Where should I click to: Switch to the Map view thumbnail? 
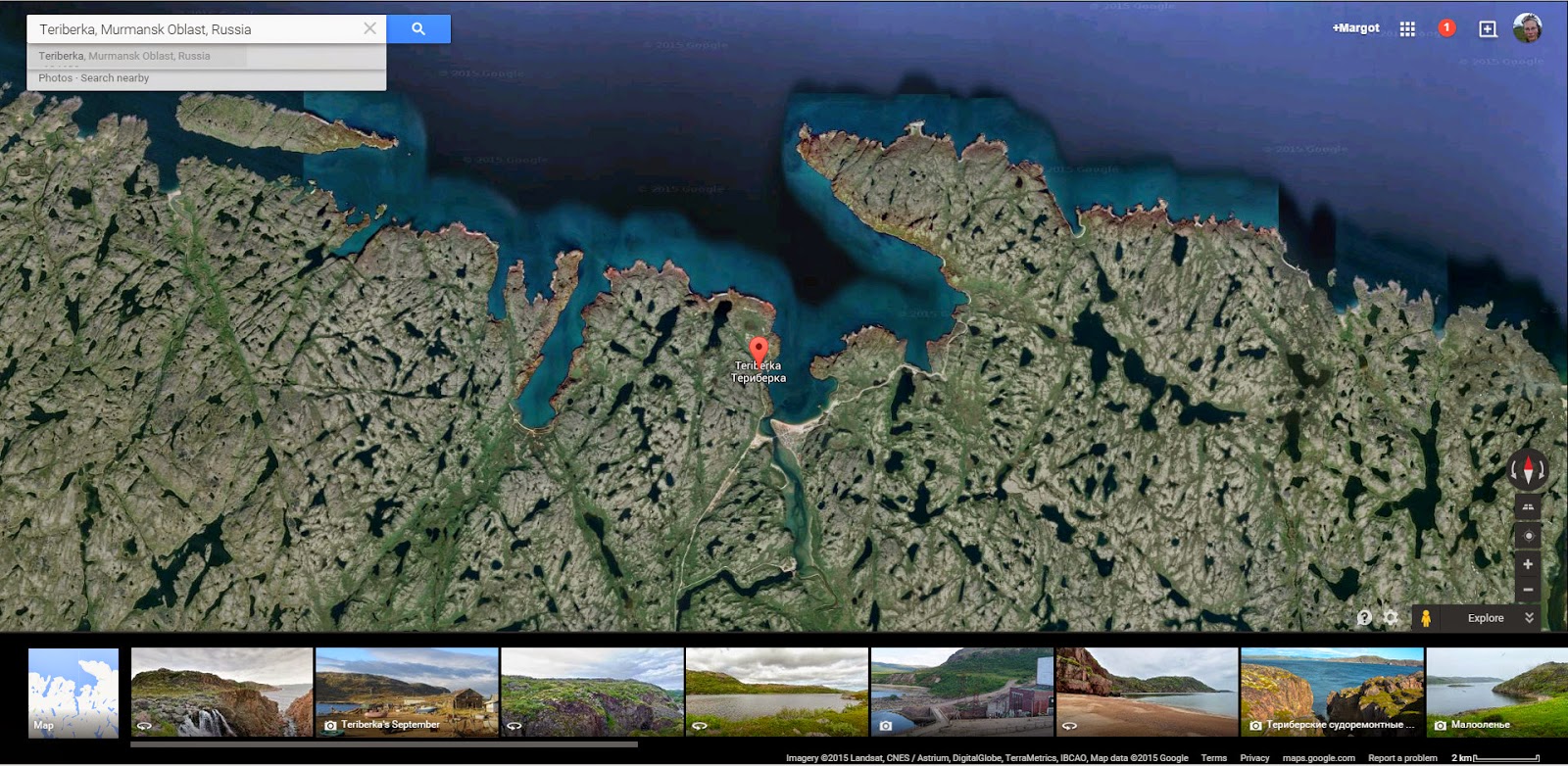tap(73, 693)
